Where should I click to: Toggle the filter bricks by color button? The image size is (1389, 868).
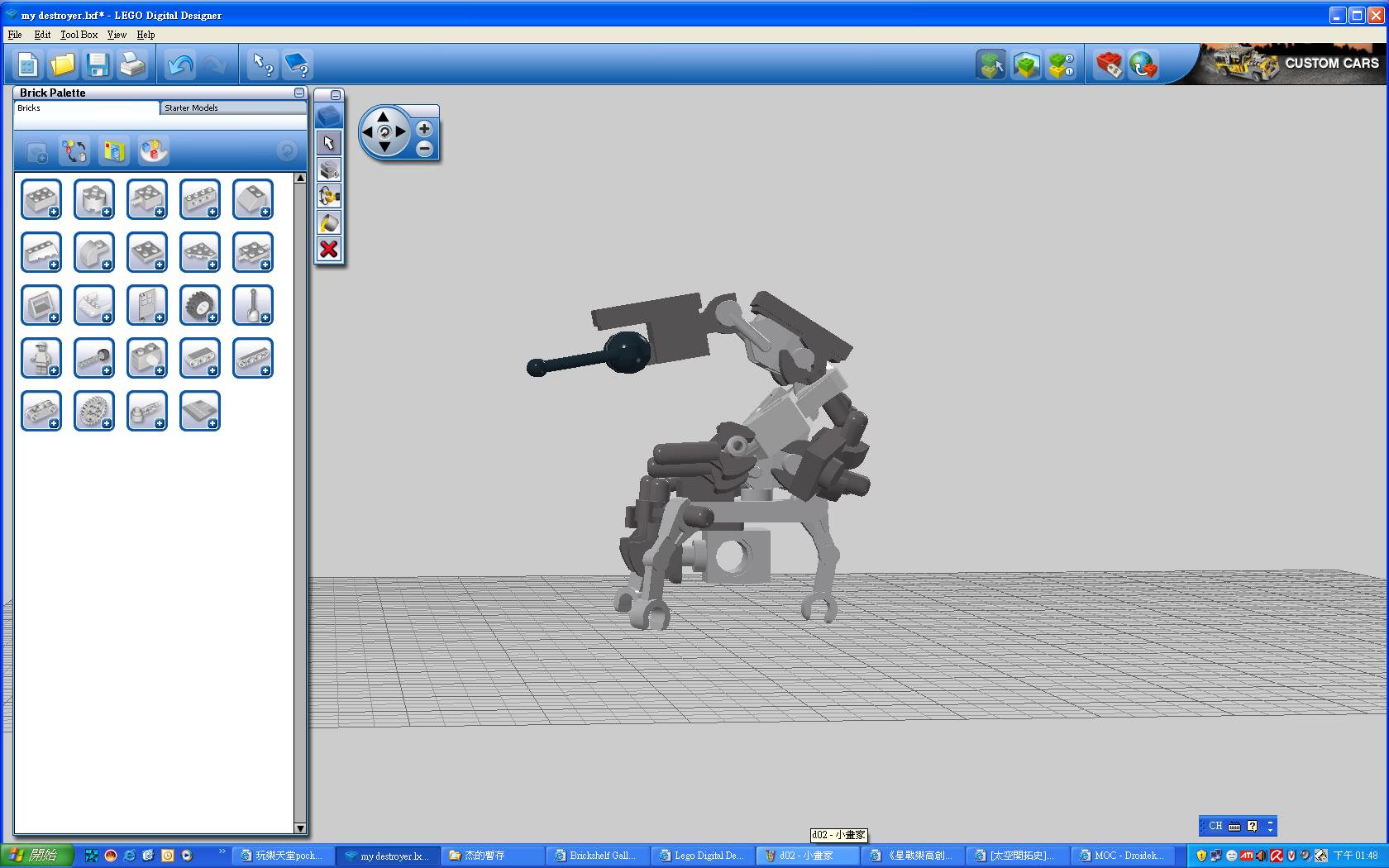tap(153, 150)
